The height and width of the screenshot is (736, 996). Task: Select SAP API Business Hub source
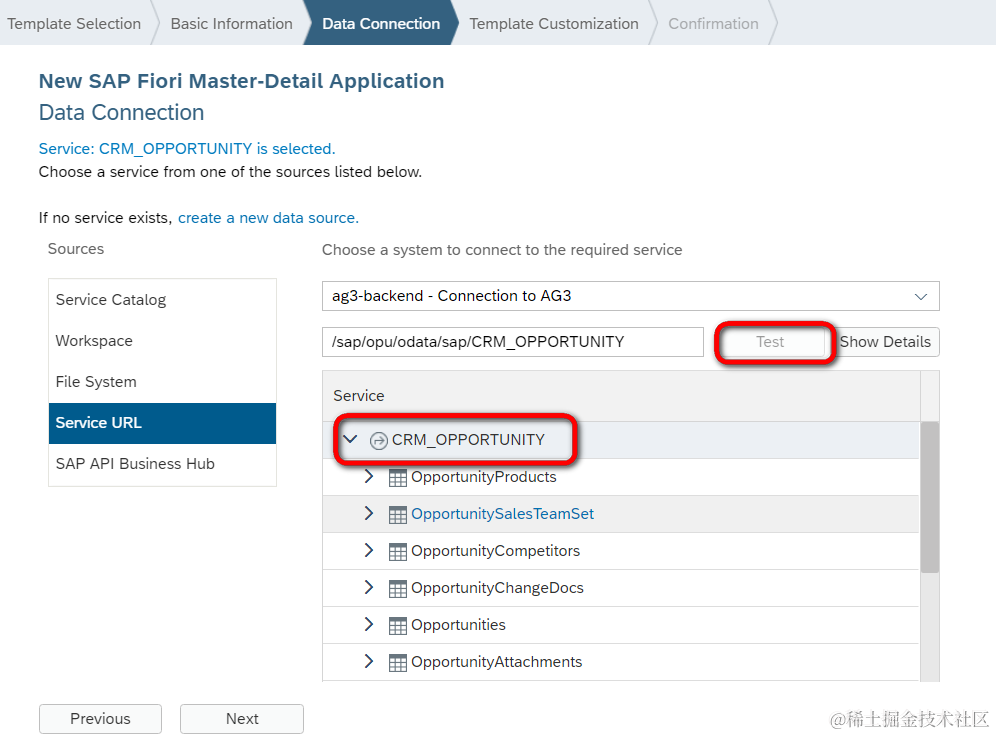point(163,464)
